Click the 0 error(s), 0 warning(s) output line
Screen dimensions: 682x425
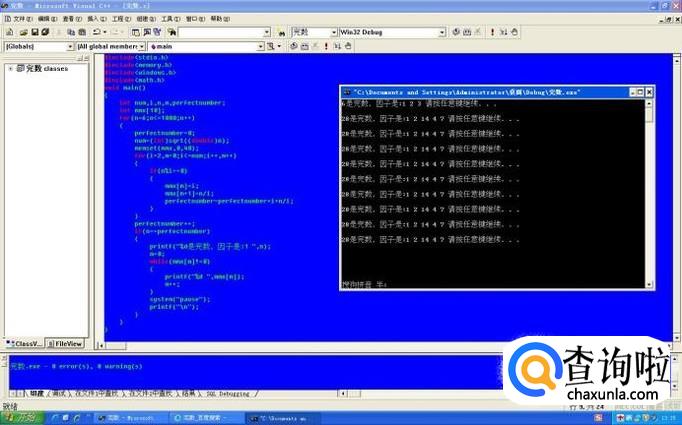tap(77, 367)
